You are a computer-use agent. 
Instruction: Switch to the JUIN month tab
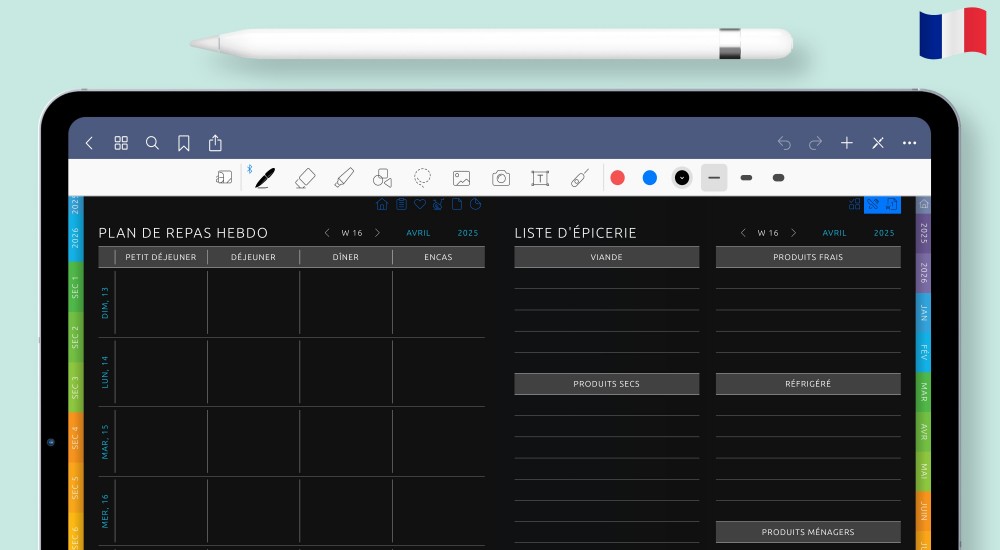[x=923, y=511]
